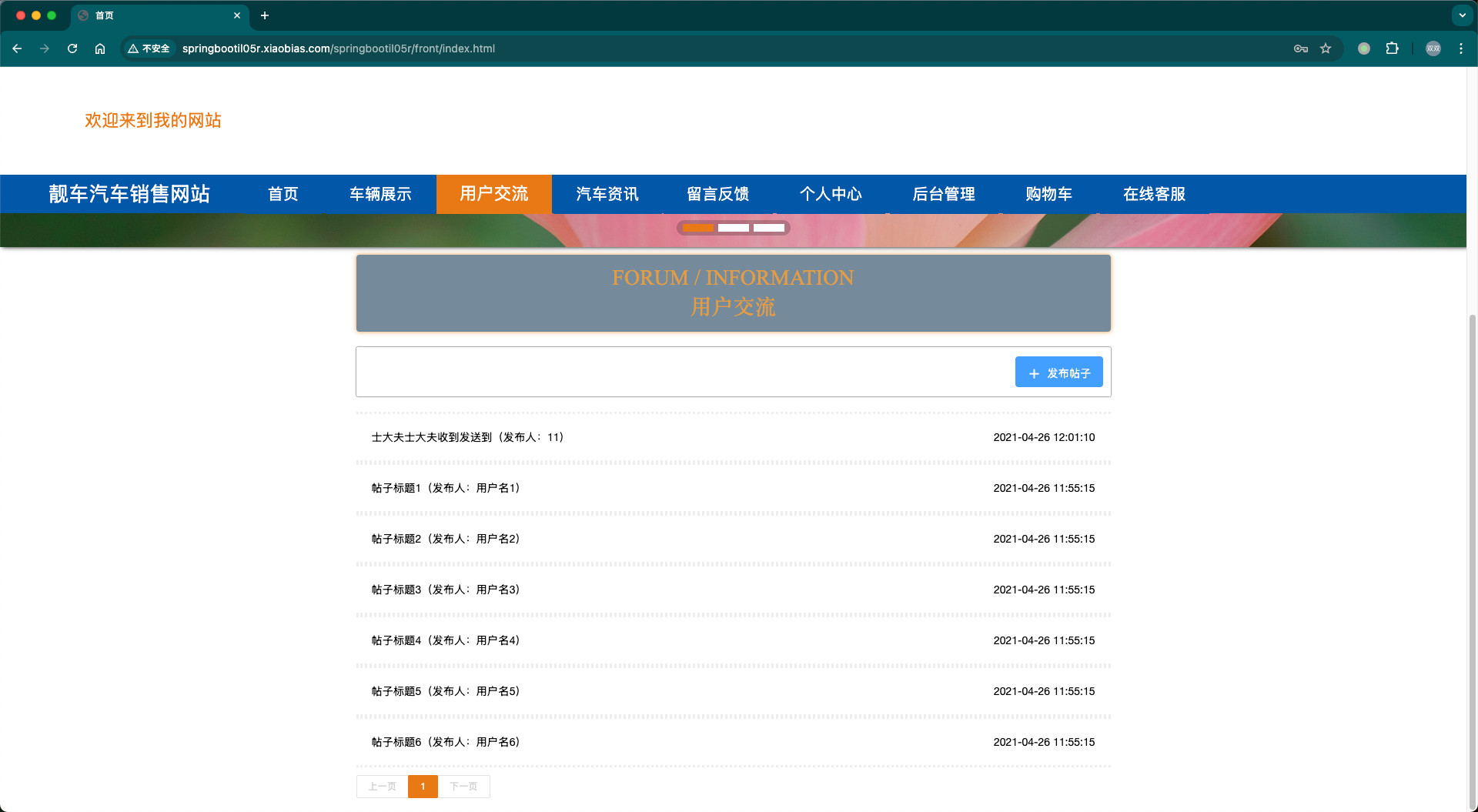Select the 用户交流 navigation item
The image size is (1478, 812).
pos(494,194)
